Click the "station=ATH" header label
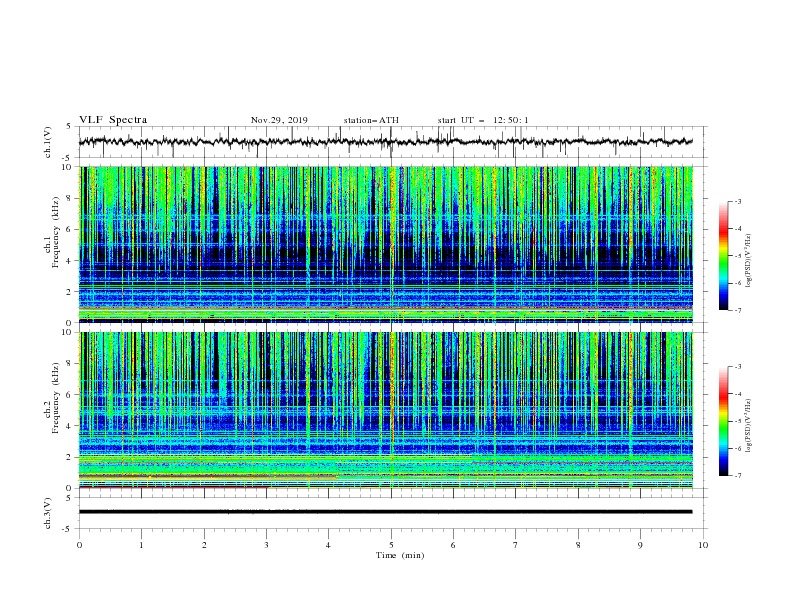Screen dimensions: 792x612 pyautogui.click(x=371, y=120)
